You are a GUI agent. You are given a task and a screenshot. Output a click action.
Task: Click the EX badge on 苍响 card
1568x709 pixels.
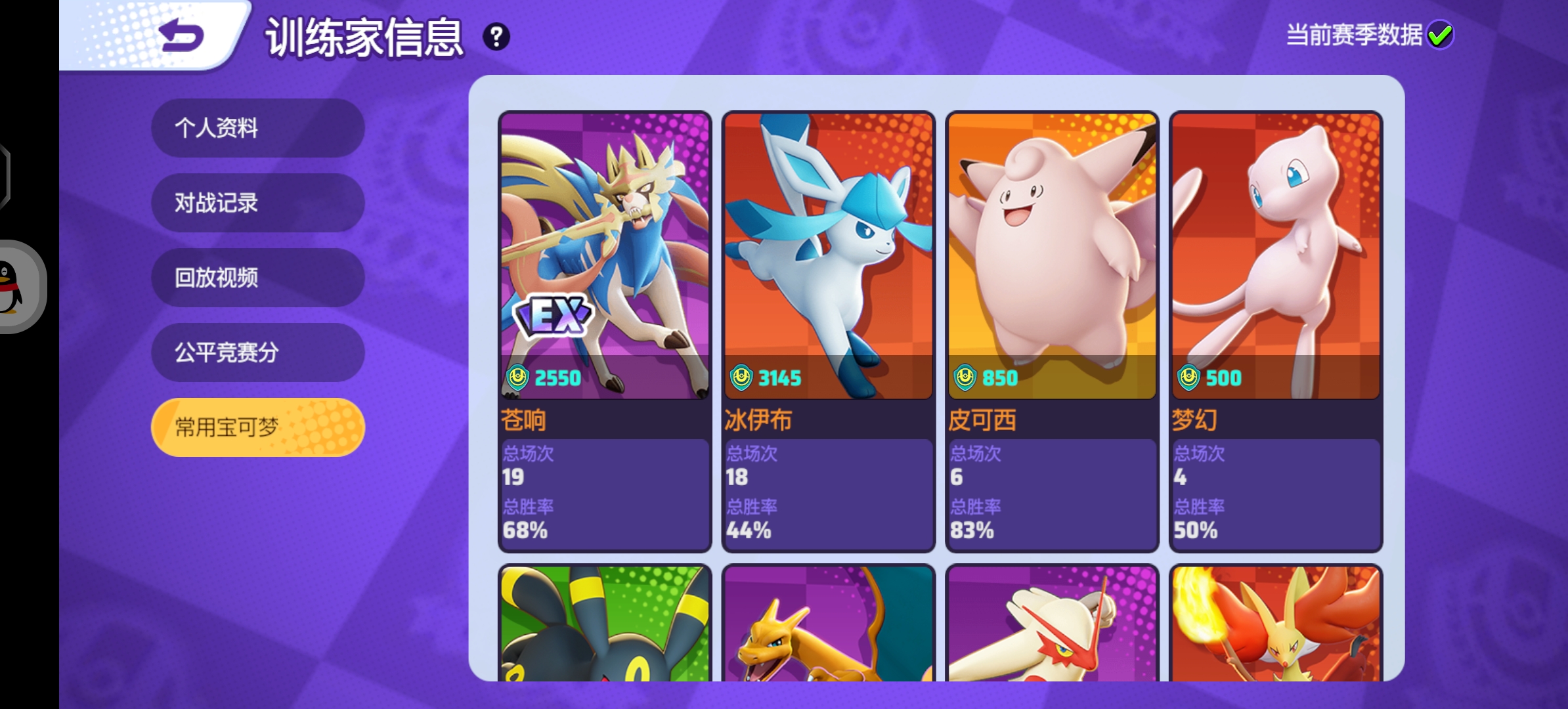click(554, 315)
